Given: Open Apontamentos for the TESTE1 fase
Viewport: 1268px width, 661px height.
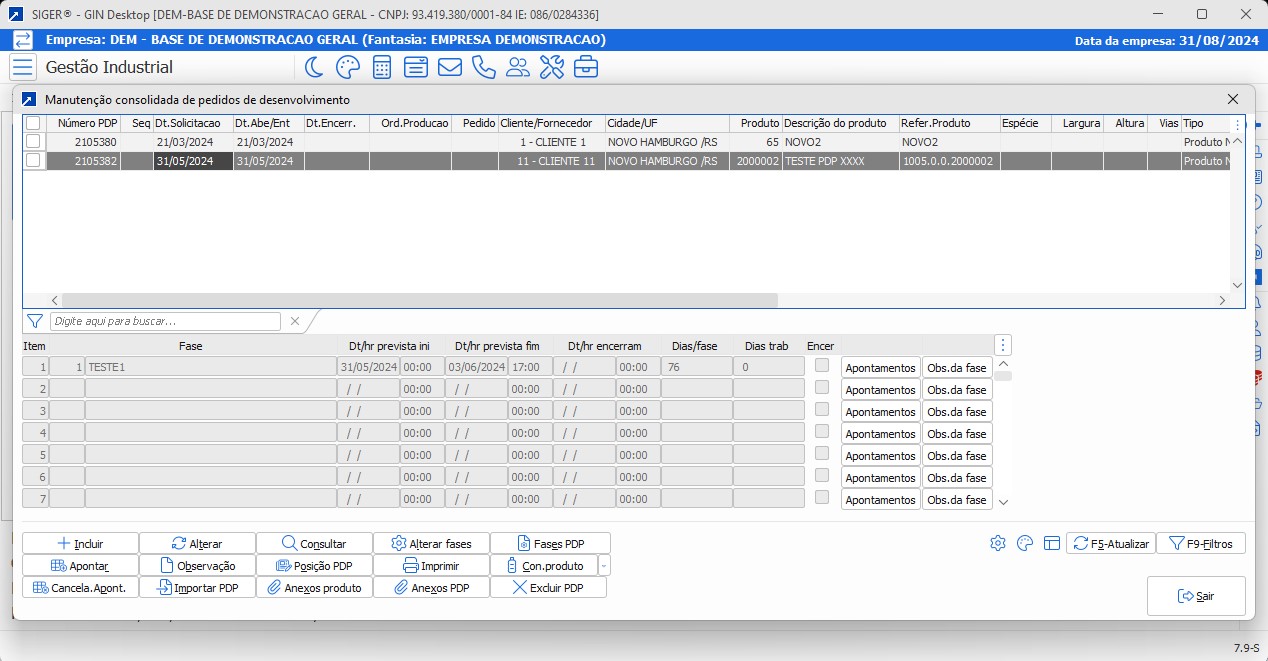Looking at the screenshot, I should click(880, 367).
